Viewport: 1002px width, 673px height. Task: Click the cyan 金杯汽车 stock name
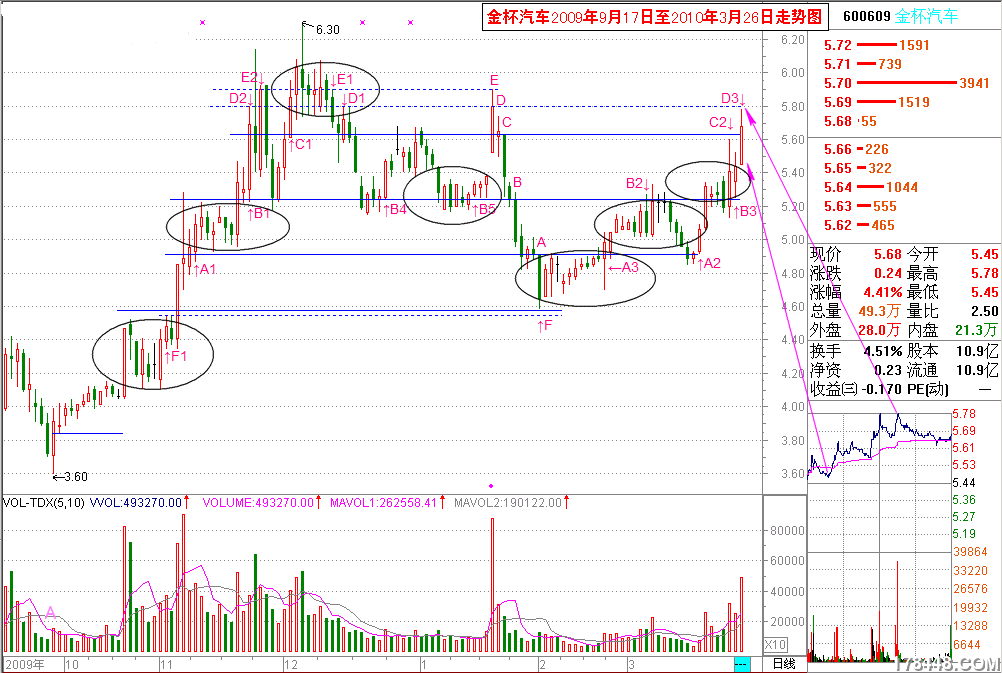926,16
